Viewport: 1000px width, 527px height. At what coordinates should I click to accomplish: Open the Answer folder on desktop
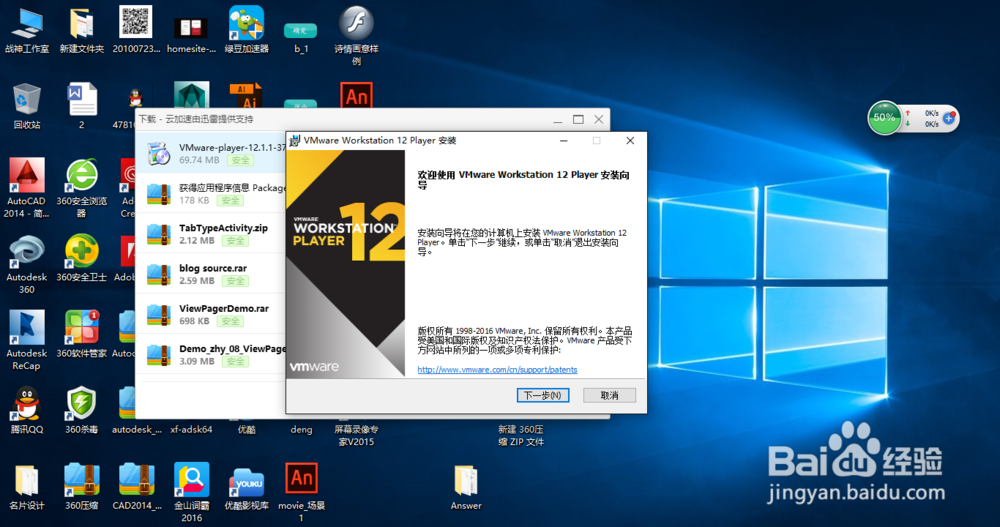tap(466, 488)
